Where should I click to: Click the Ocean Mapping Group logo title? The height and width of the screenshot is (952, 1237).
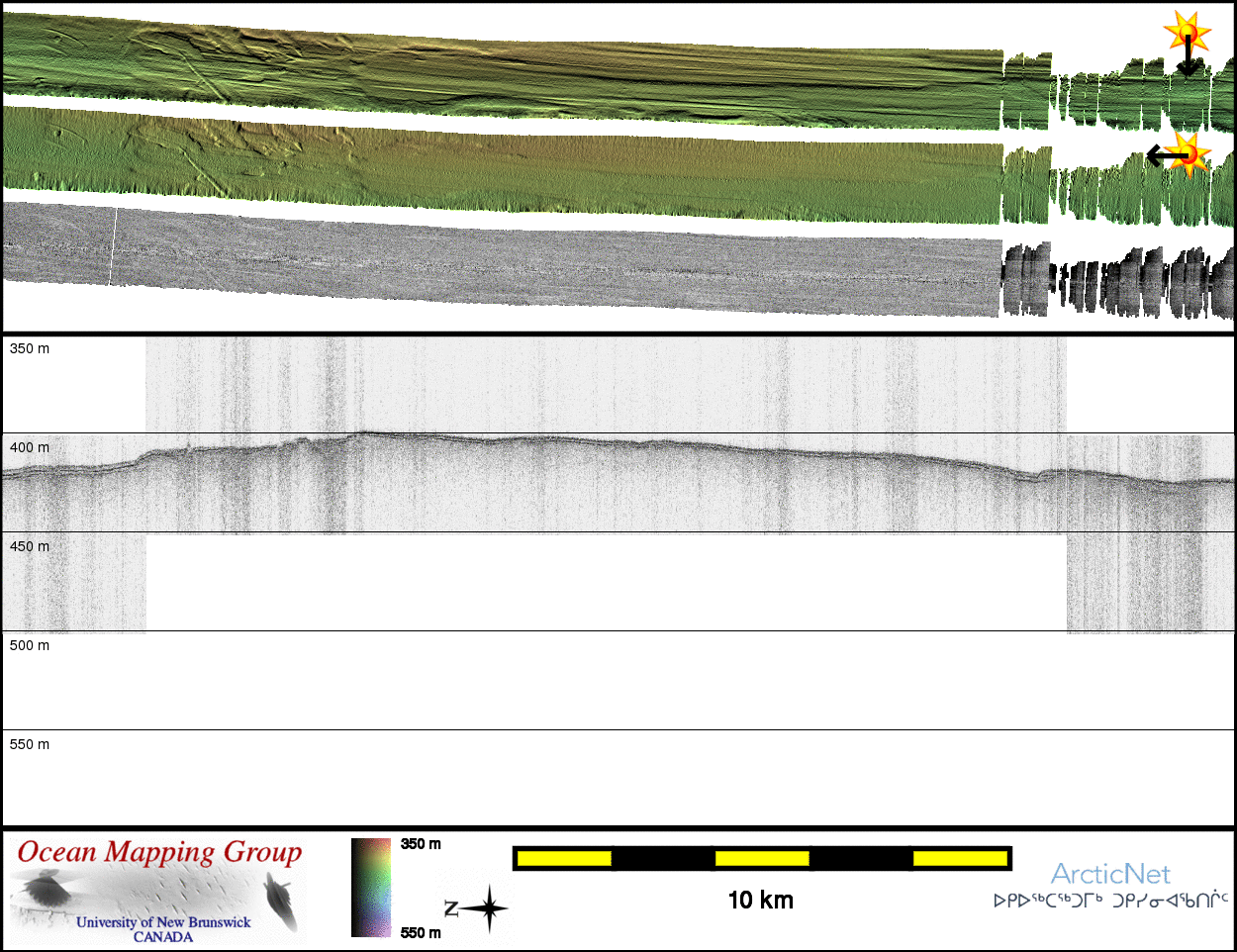[159, 853]
